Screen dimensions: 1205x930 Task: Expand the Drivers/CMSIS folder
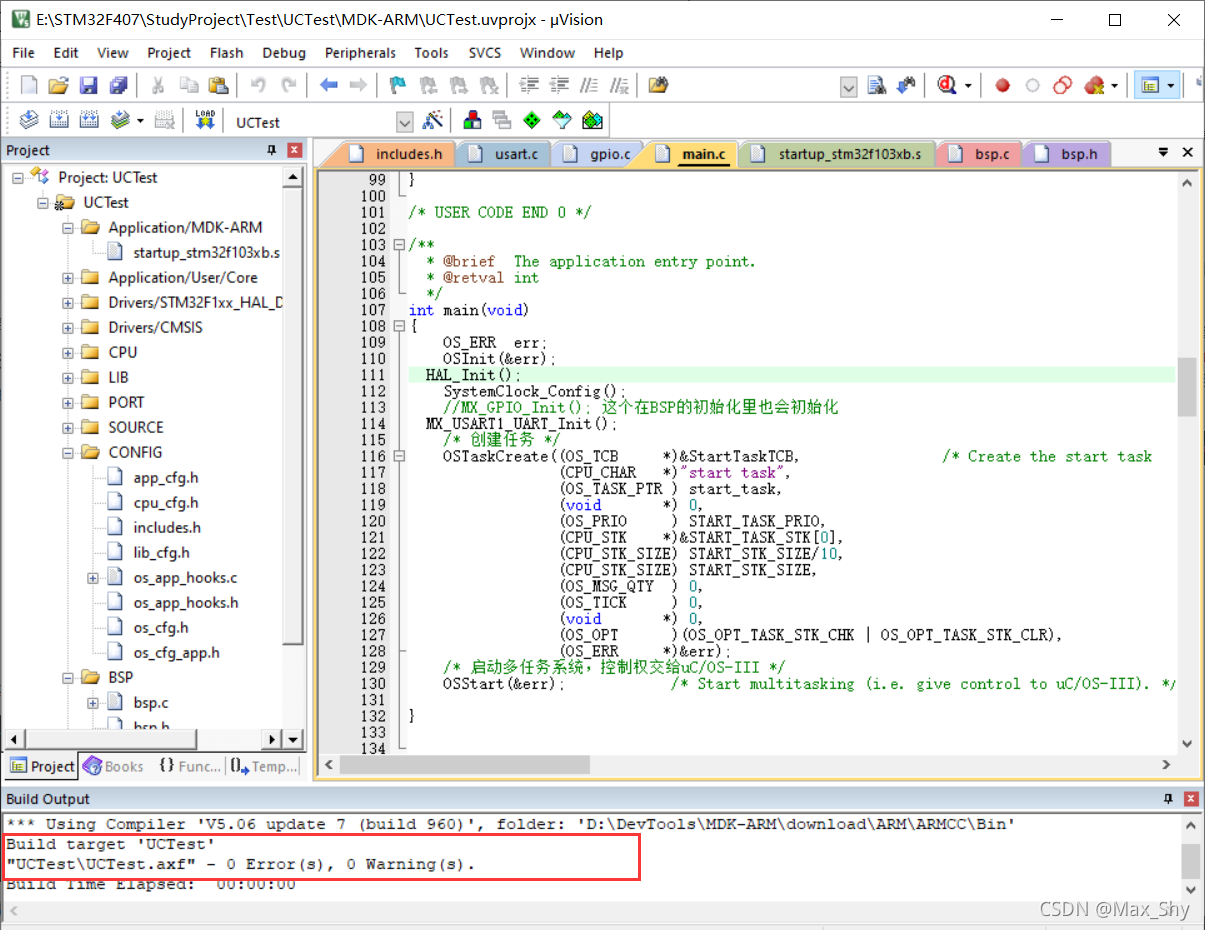pos(68,327)
